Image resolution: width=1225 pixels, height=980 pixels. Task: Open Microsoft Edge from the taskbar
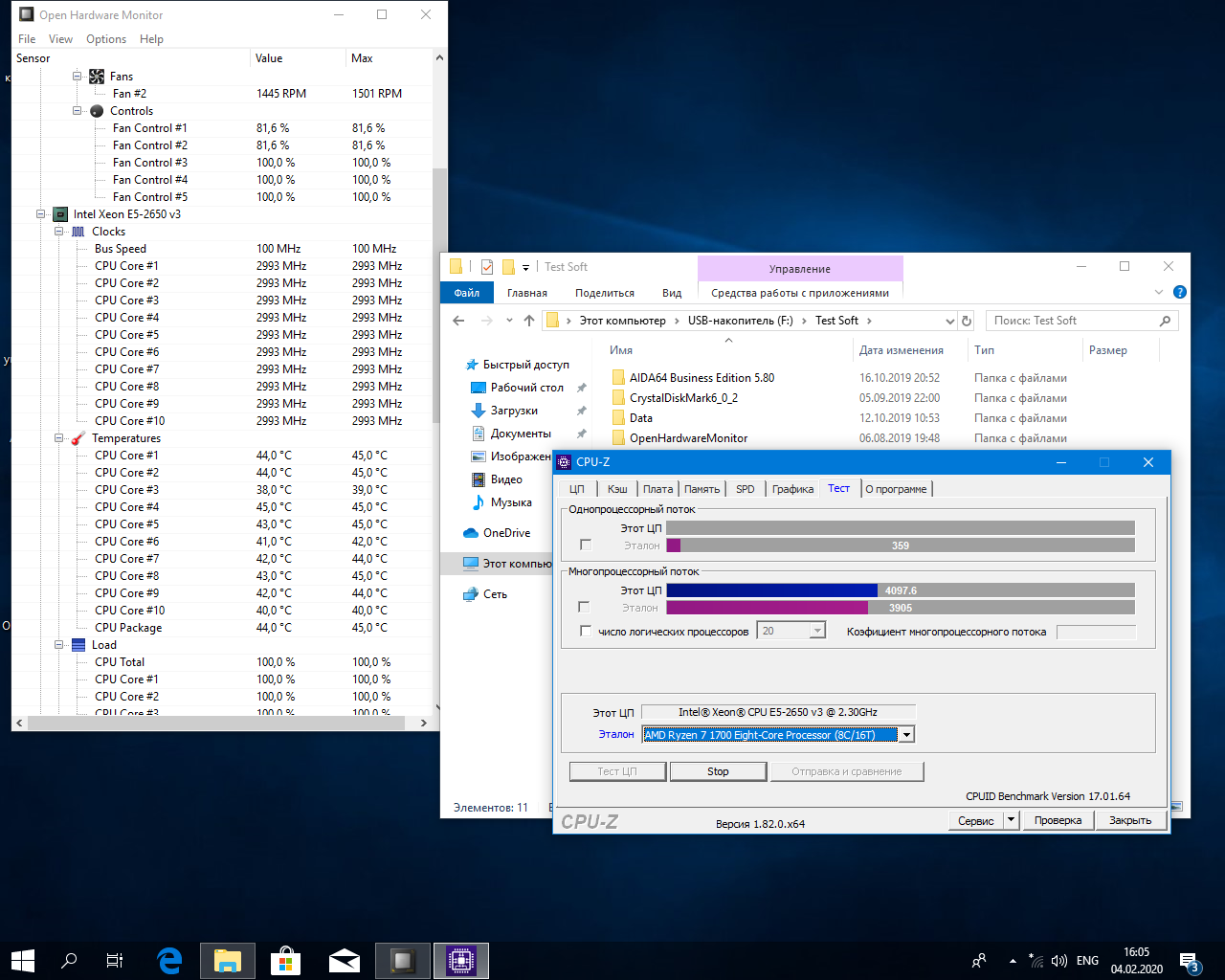[x=170, y=960]
